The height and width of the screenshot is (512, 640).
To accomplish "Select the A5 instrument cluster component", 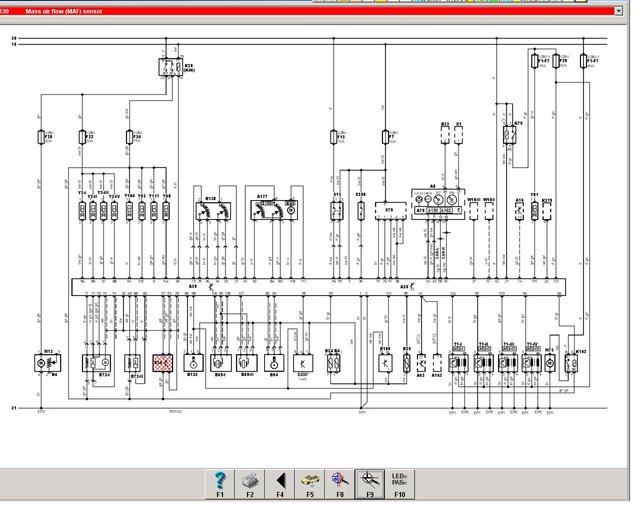I will (437, 200).
